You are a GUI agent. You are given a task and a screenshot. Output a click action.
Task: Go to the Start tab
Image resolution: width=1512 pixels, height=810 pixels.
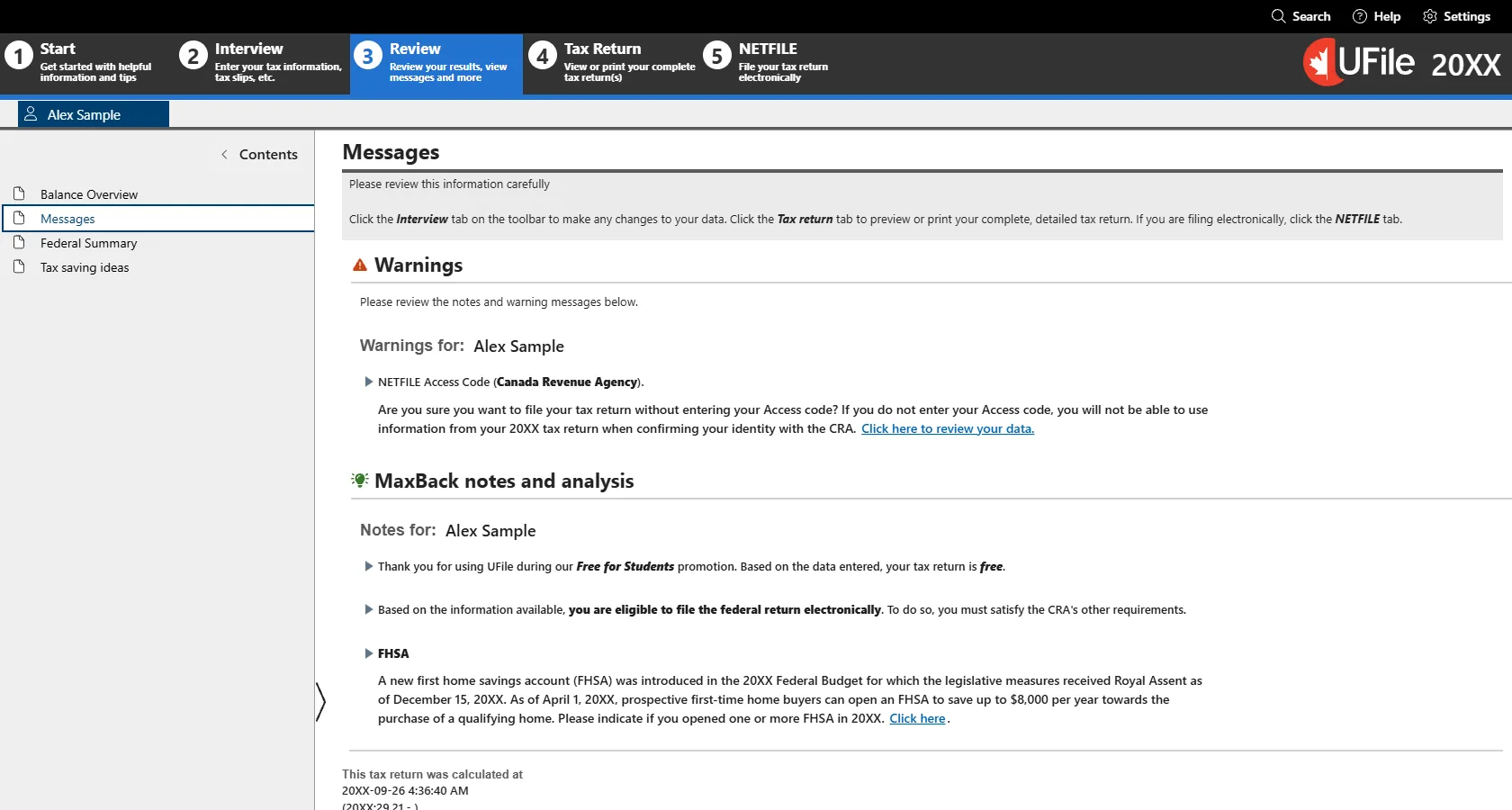point(87,63)
